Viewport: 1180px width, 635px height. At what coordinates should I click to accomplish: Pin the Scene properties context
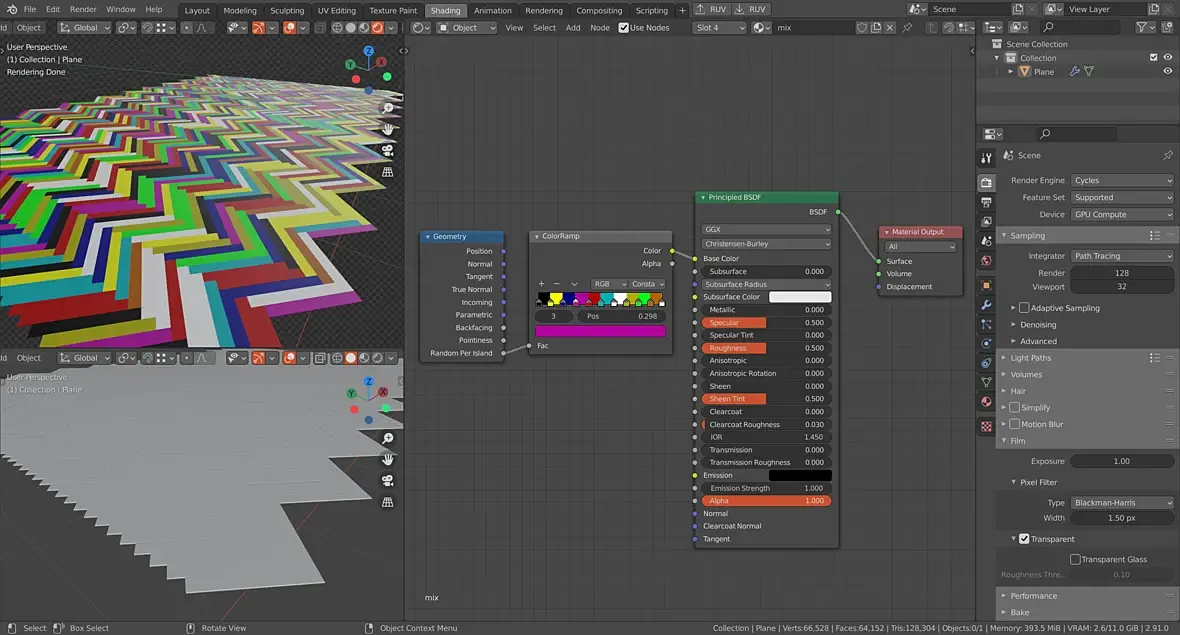click(x=1167, y=156)
